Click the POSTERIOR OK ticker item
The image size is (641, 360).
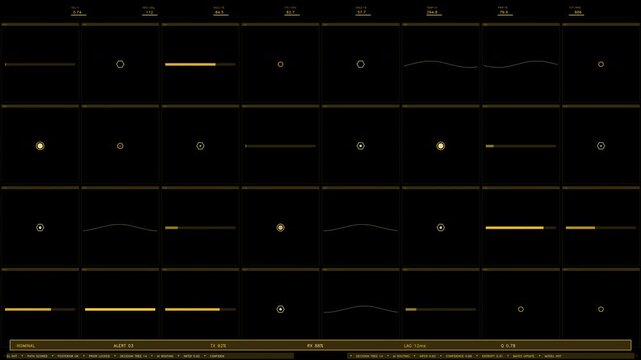pos(68,356)
